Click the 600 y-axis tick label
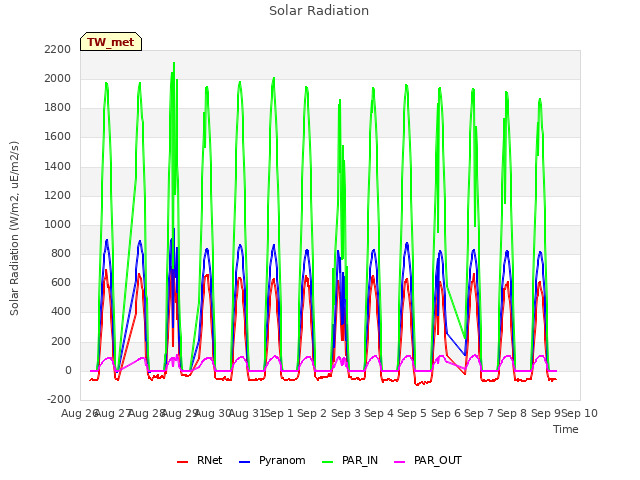 coord(61,282)
